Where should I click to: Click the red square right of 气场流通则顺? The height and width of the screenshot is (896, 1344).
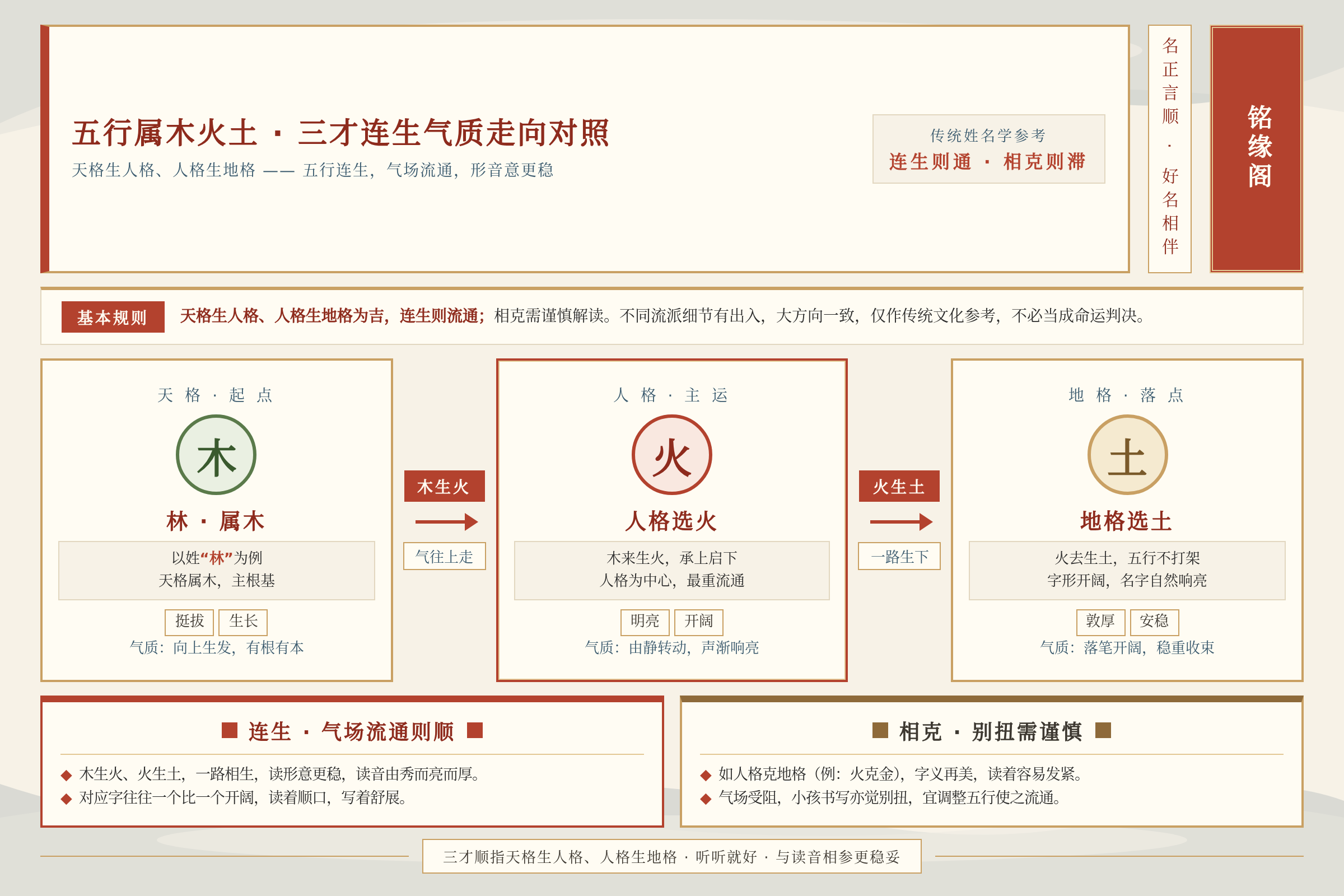point(475,730)
